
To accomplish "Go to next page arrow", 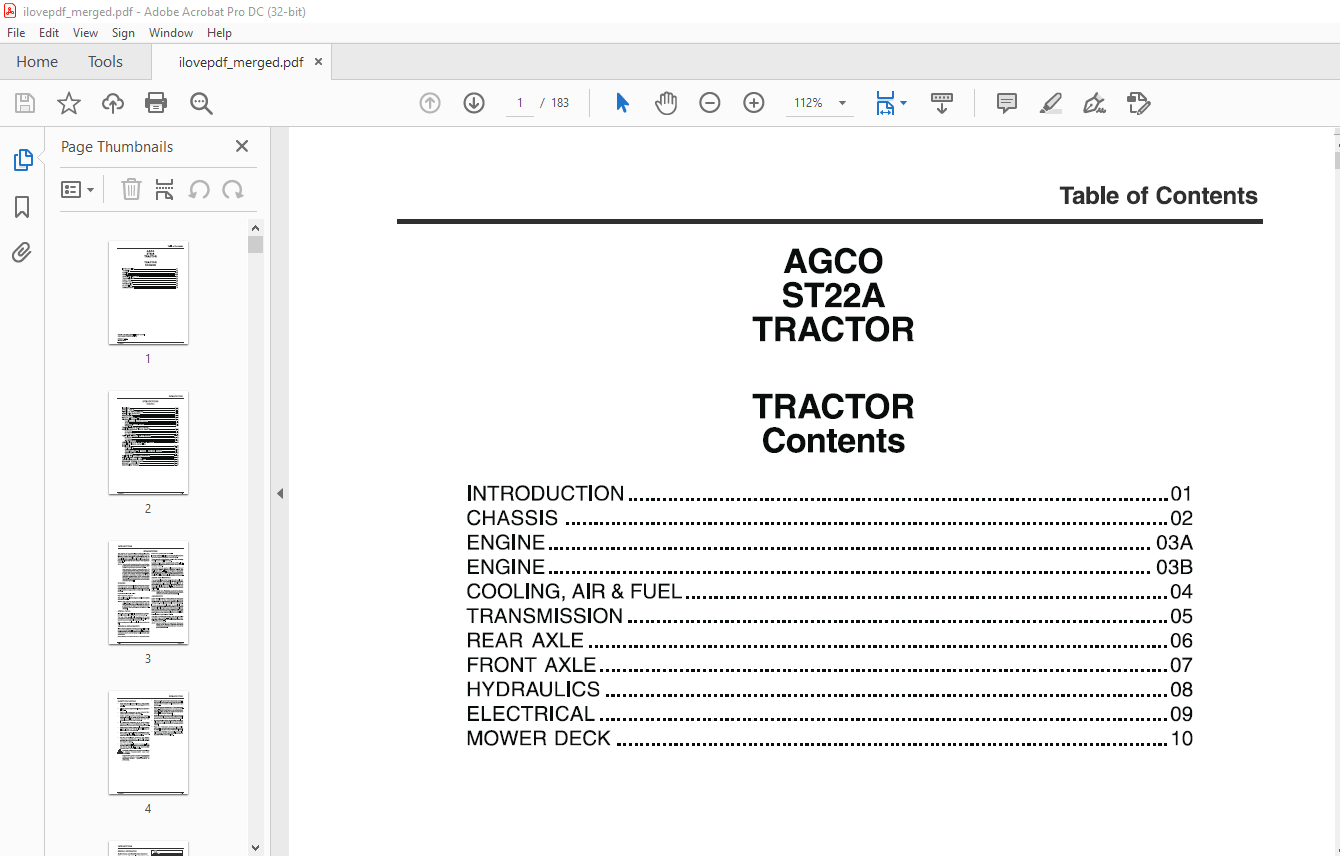I will [x=474, y=103].
